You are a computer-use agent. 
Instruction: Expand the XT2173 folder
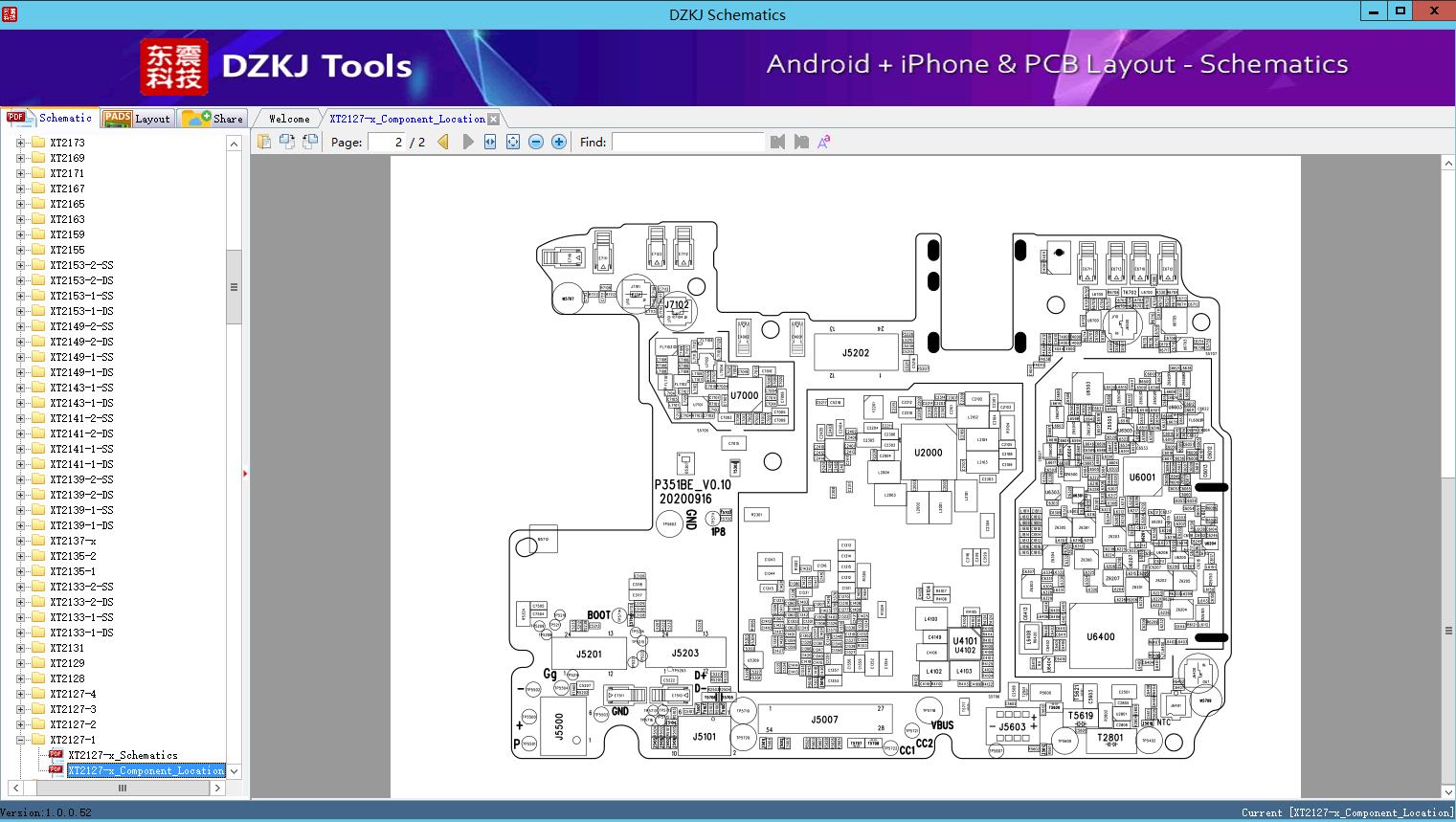click(21, 143)
